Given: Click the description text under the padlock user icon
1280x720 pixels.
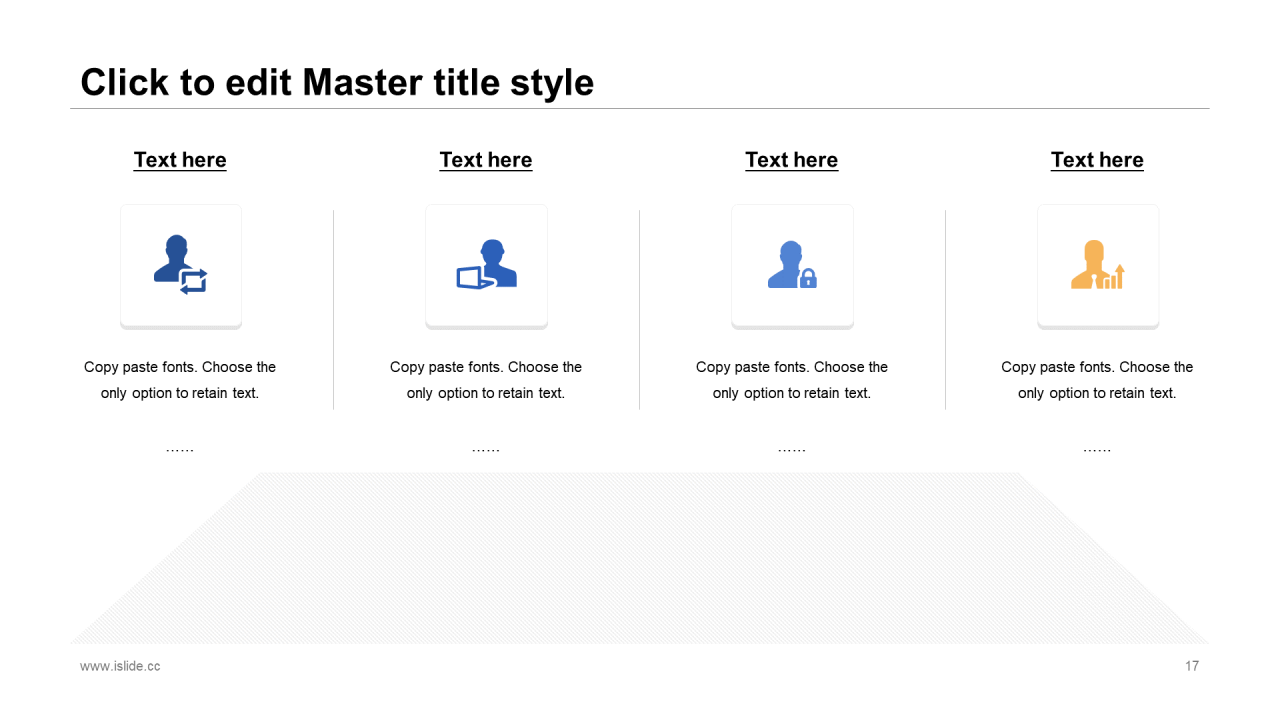Looking at the screenshot, I should click(x=792, y=380).
